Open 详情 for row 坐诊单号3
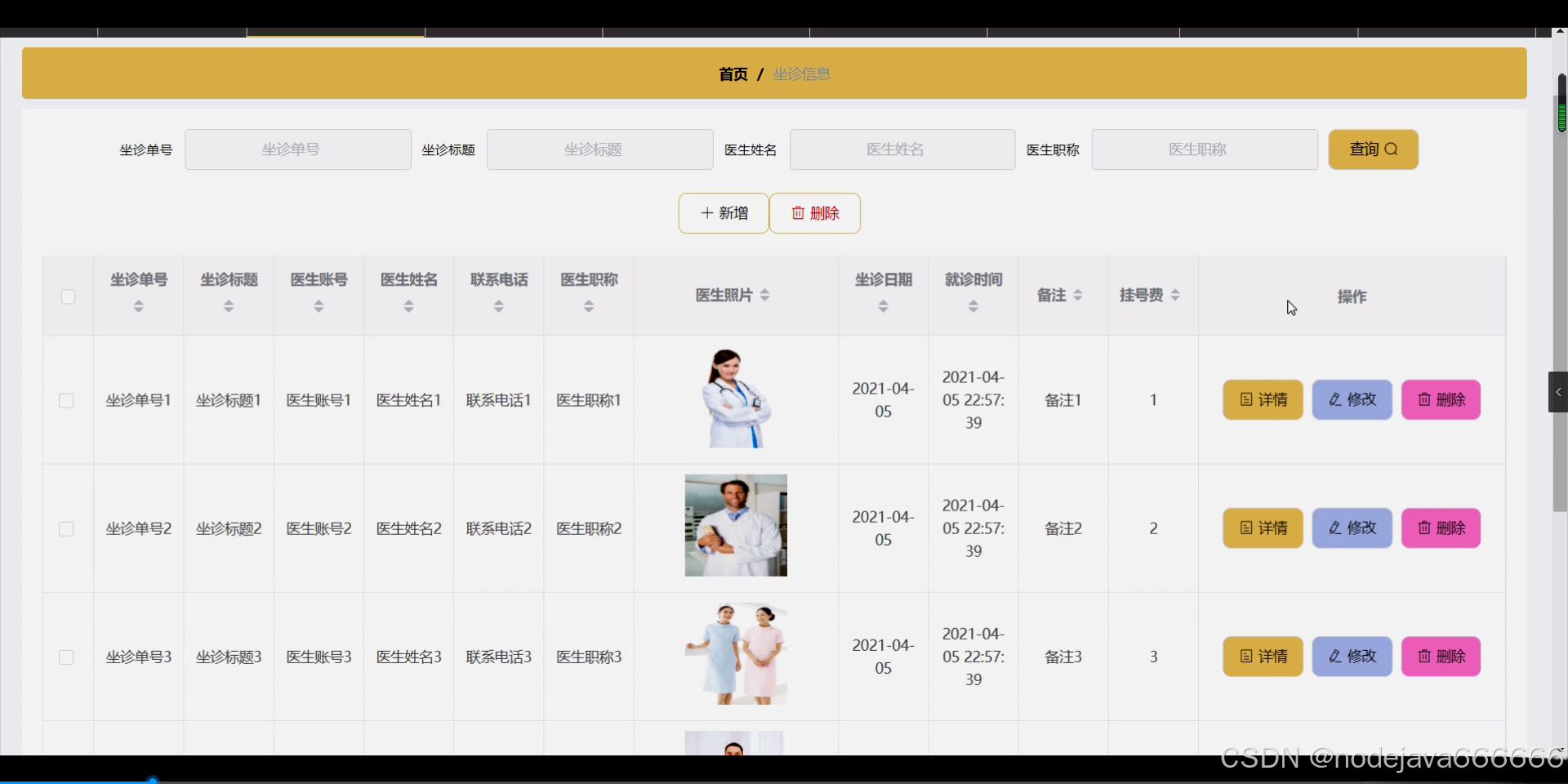The height and width of the screenshot is (784, 1568). click(x=1263, y=656)
